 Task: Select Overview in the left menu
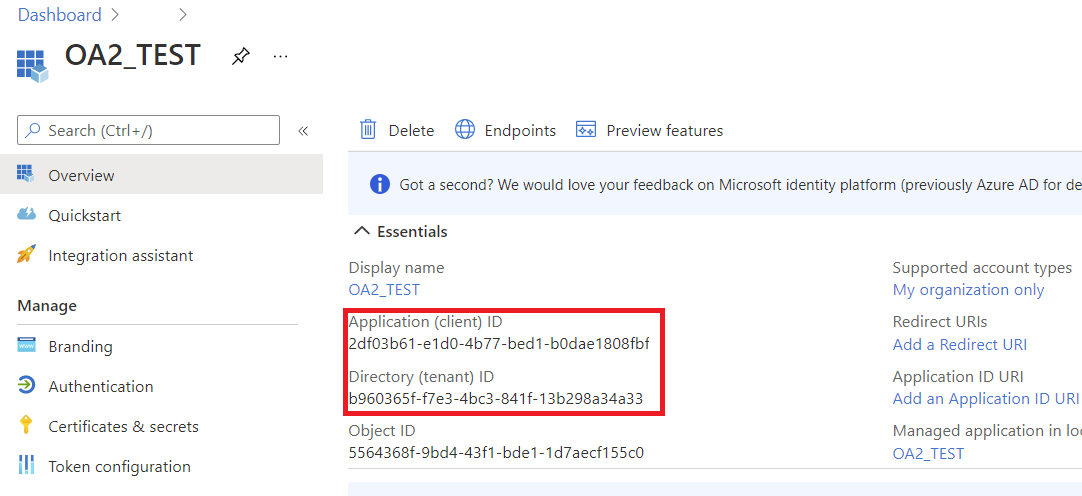coord(81,175)
